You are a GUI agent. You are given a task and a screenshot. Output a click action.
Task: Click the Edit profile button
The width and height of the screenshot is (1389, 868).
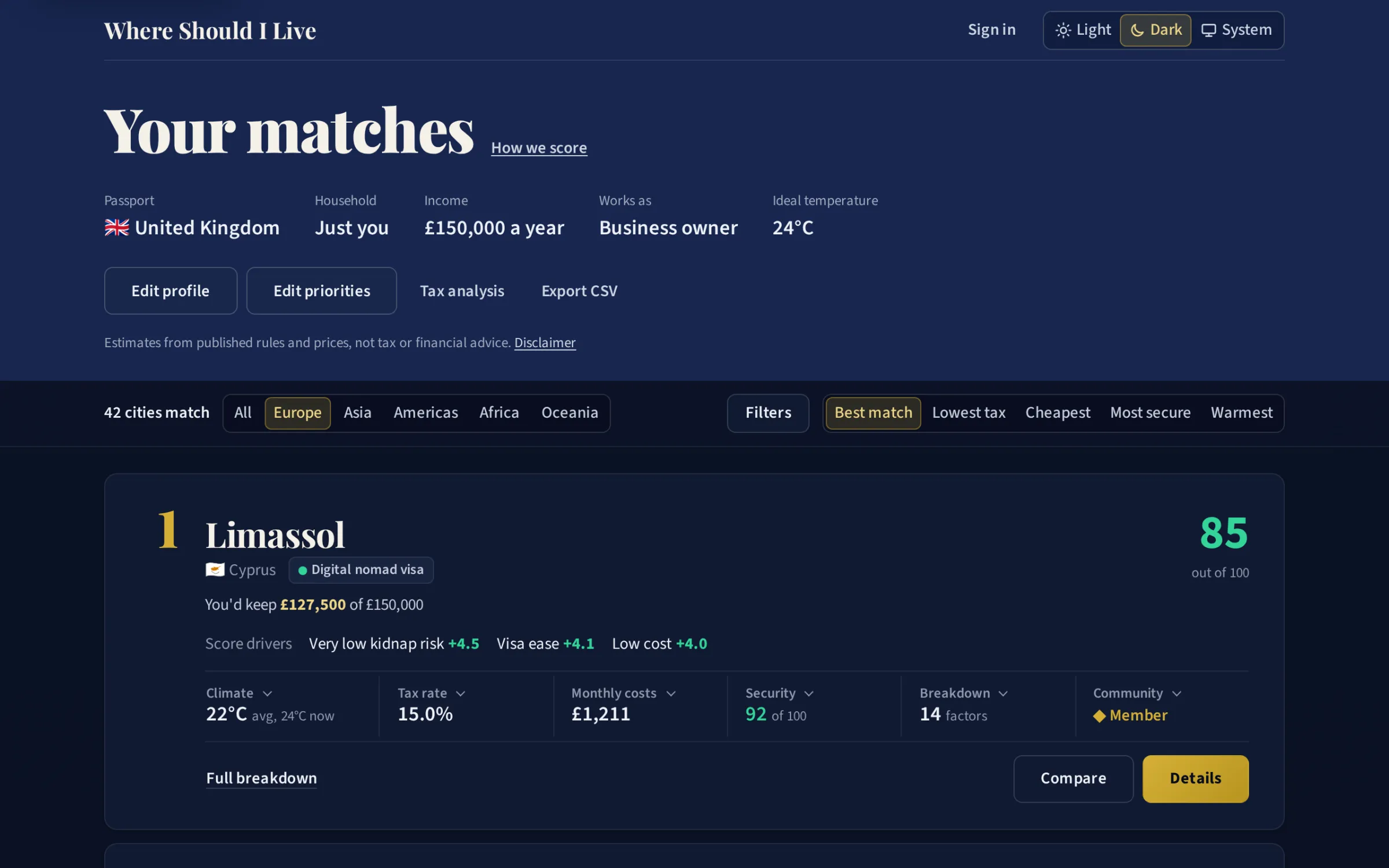pyautogui.click(x=171, y=290)
